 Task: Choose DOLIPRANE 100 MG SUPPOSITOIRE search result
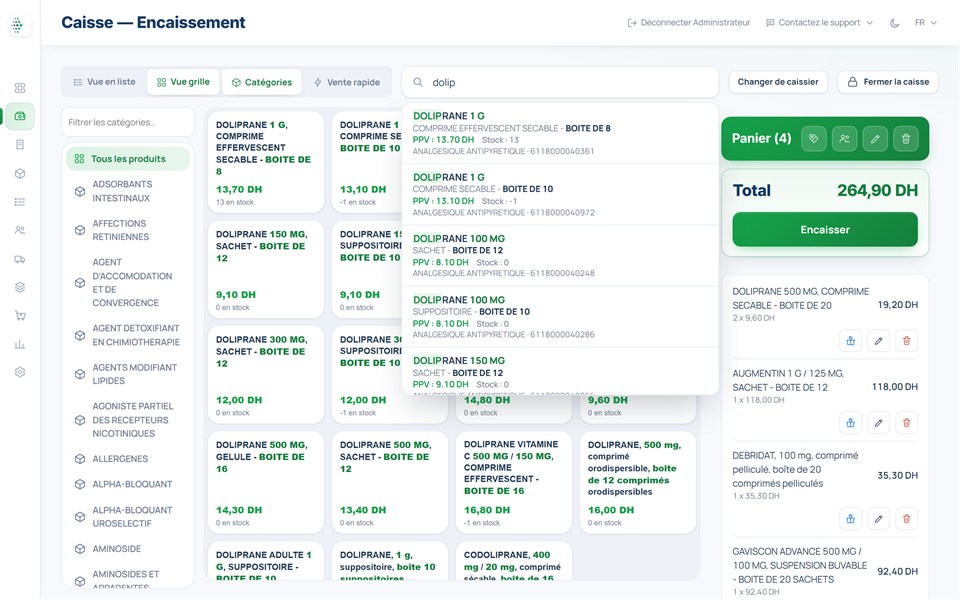560,317
